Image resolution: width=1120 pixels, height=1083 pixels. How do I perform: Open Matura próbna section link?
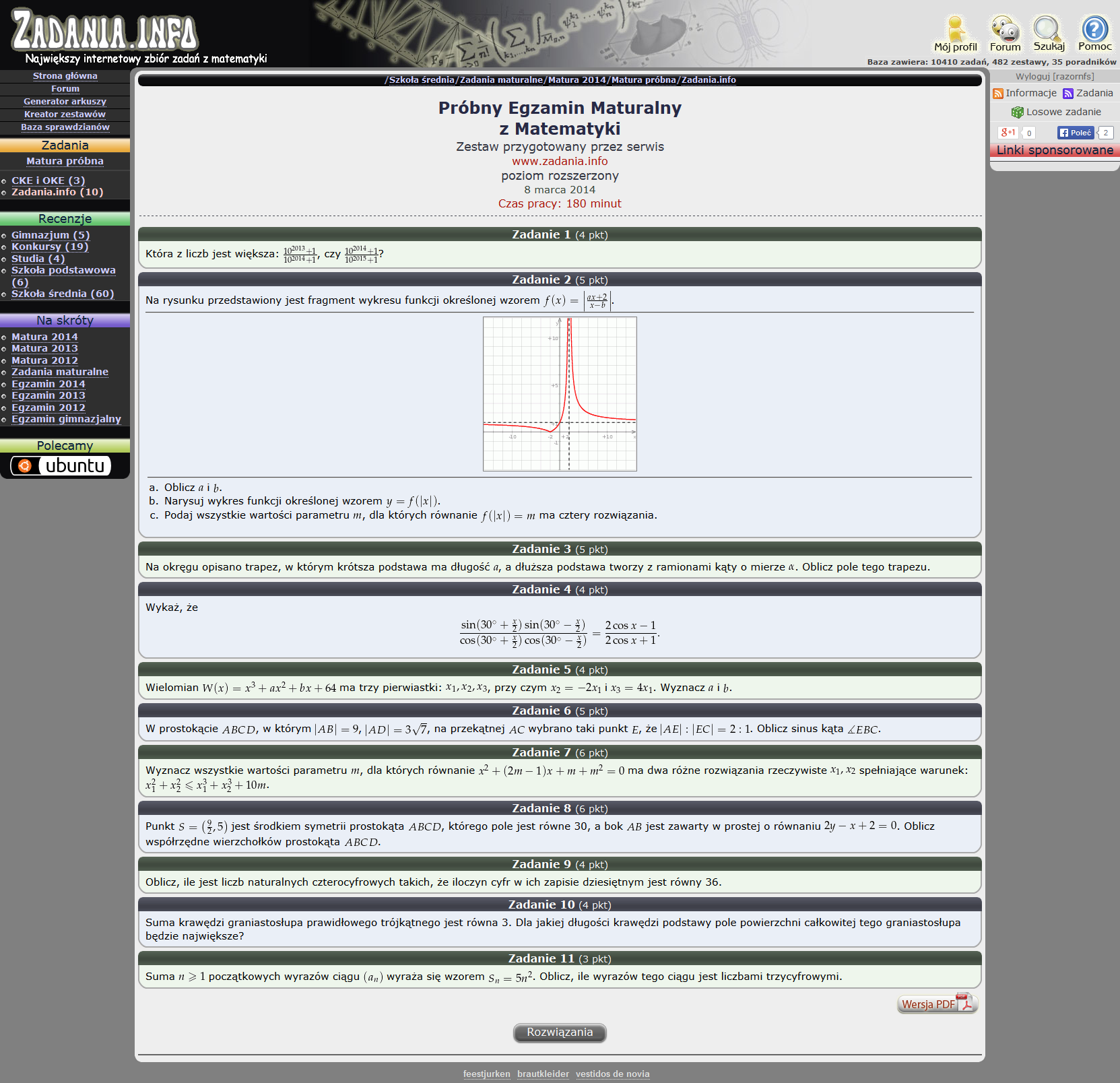tap(65, 161)
